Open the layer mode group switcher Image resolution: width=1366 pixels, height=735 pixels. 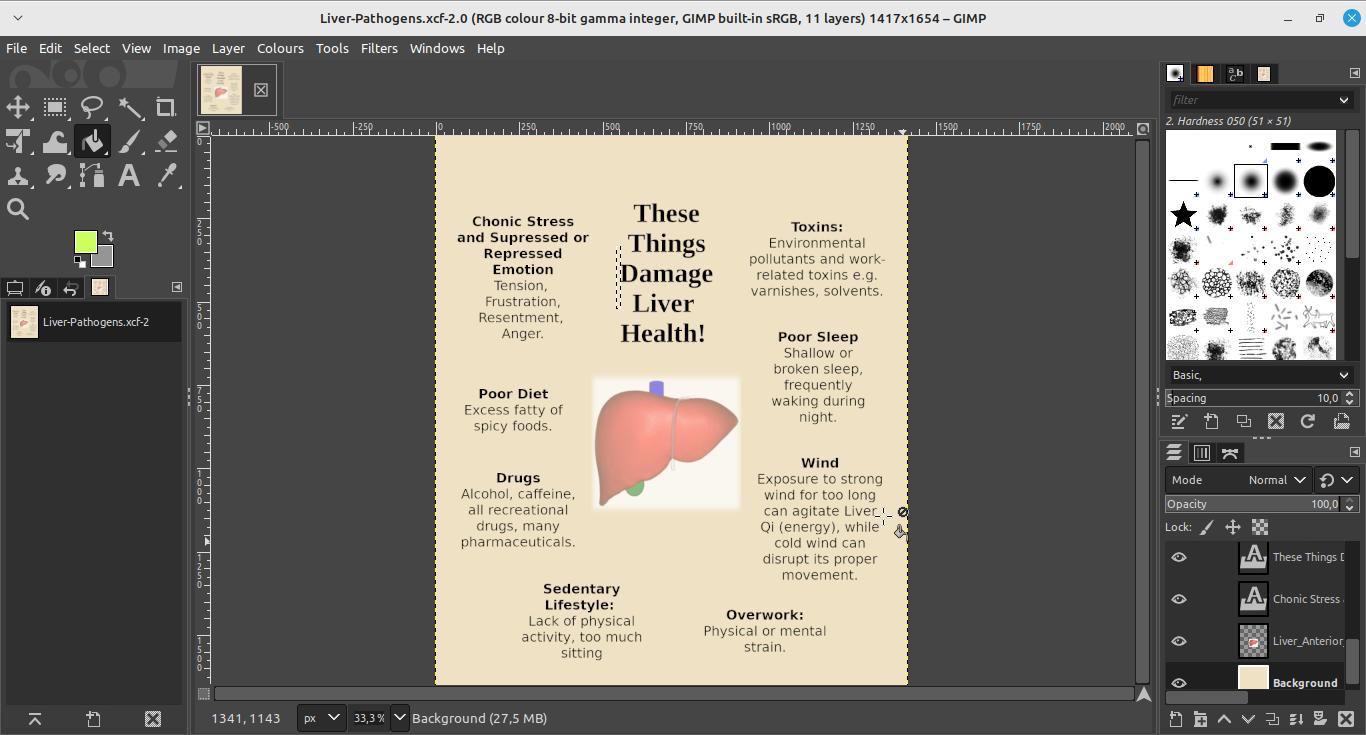(1336, 480)
